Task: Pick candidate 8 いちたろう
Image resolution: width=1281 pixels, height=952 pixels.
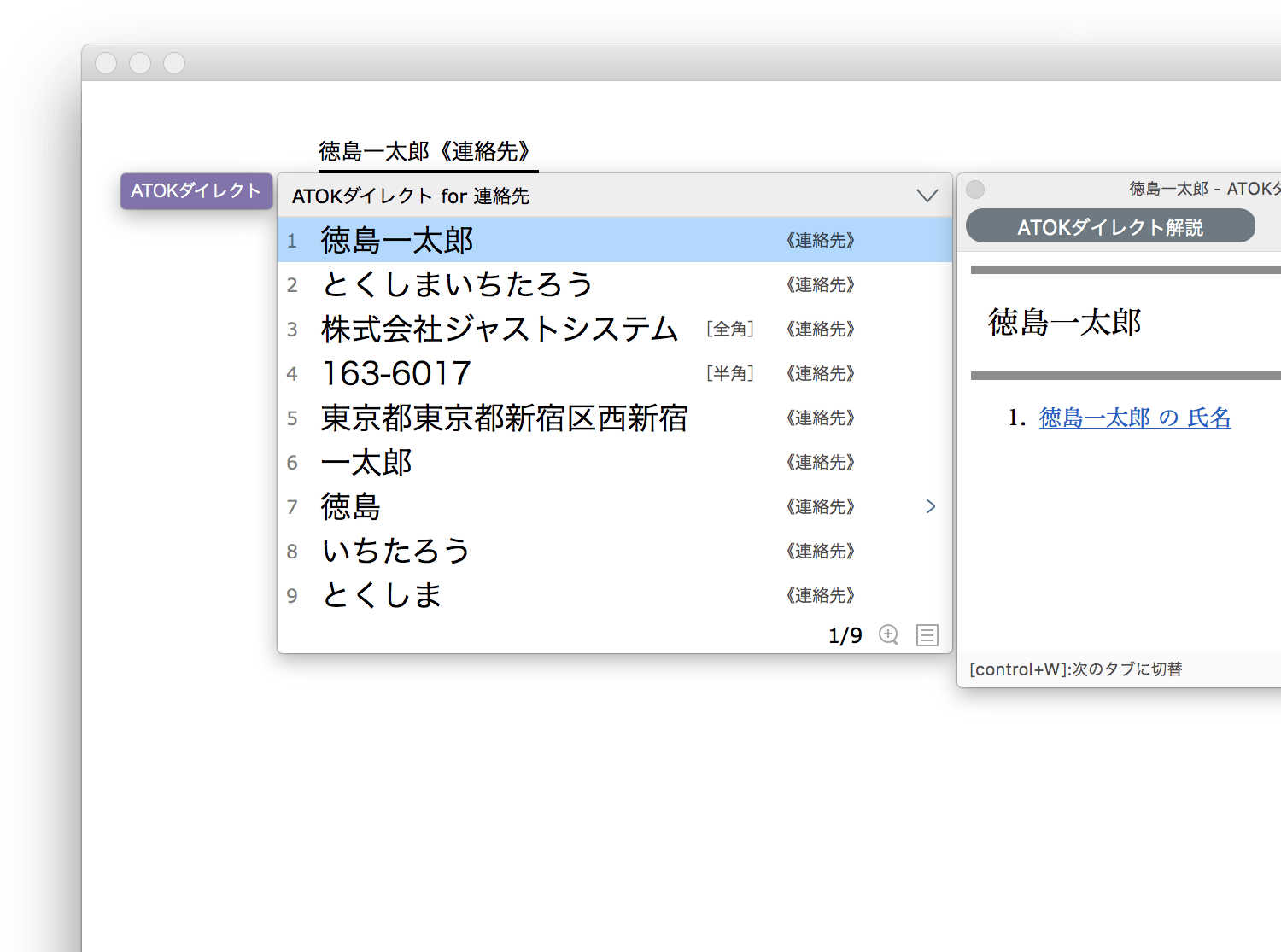Action: [615, 551]
